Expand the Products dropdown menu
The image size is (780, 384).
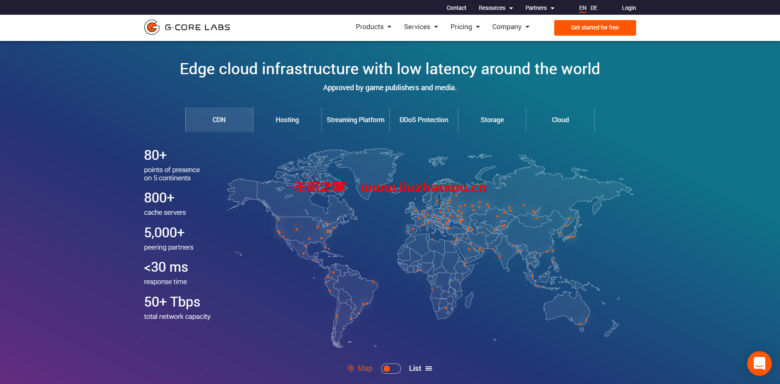(374, 27)
